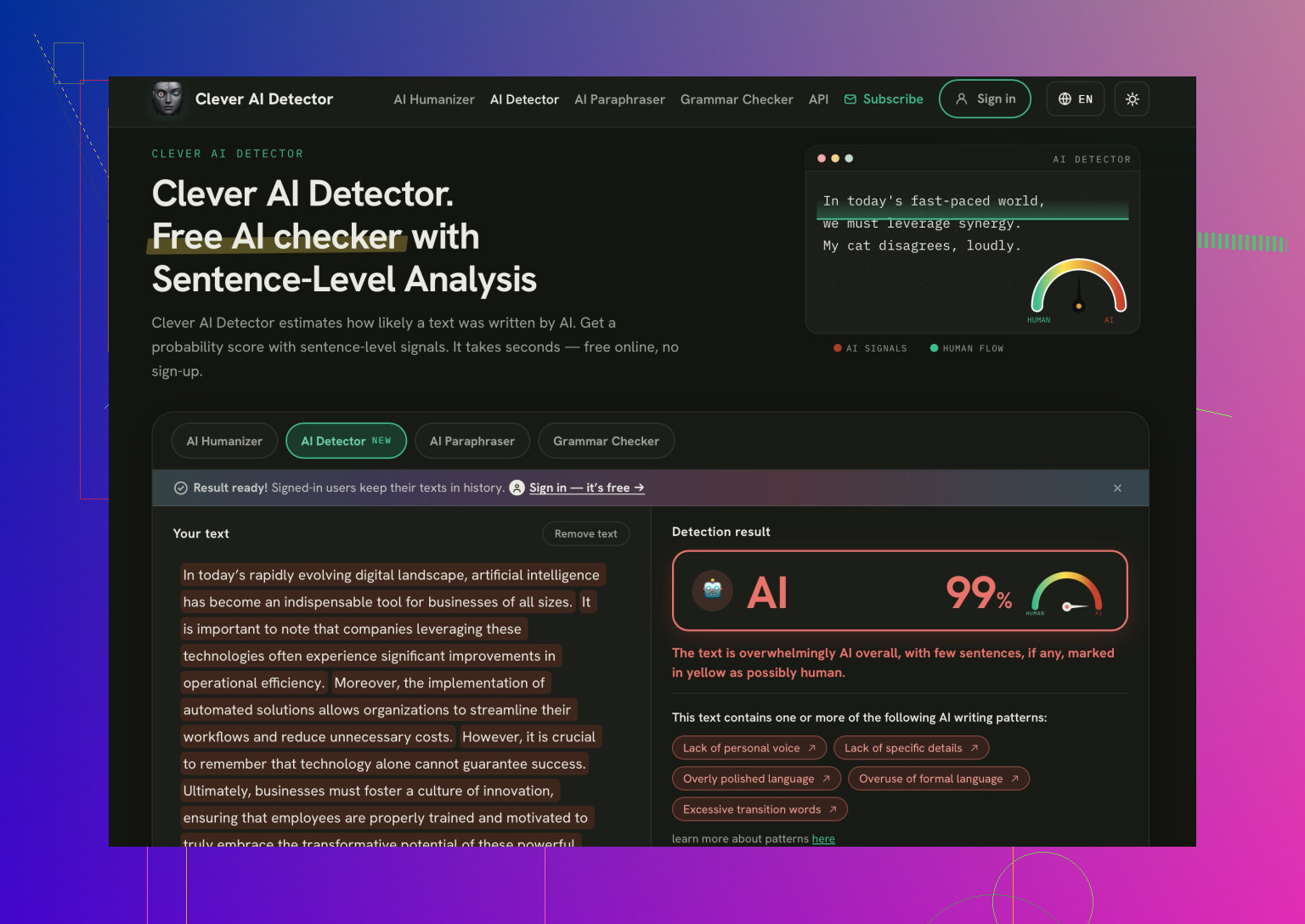Click the Sign in button in header
Screen dimensions: 1305x924
[985, 99]
